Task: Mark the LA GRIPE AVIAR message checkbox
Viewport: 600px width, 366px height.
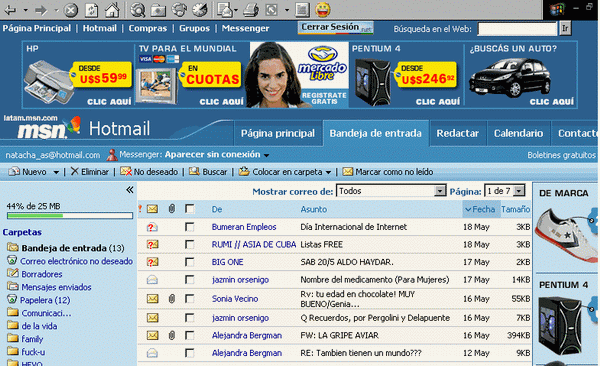Action: [189, 335]
